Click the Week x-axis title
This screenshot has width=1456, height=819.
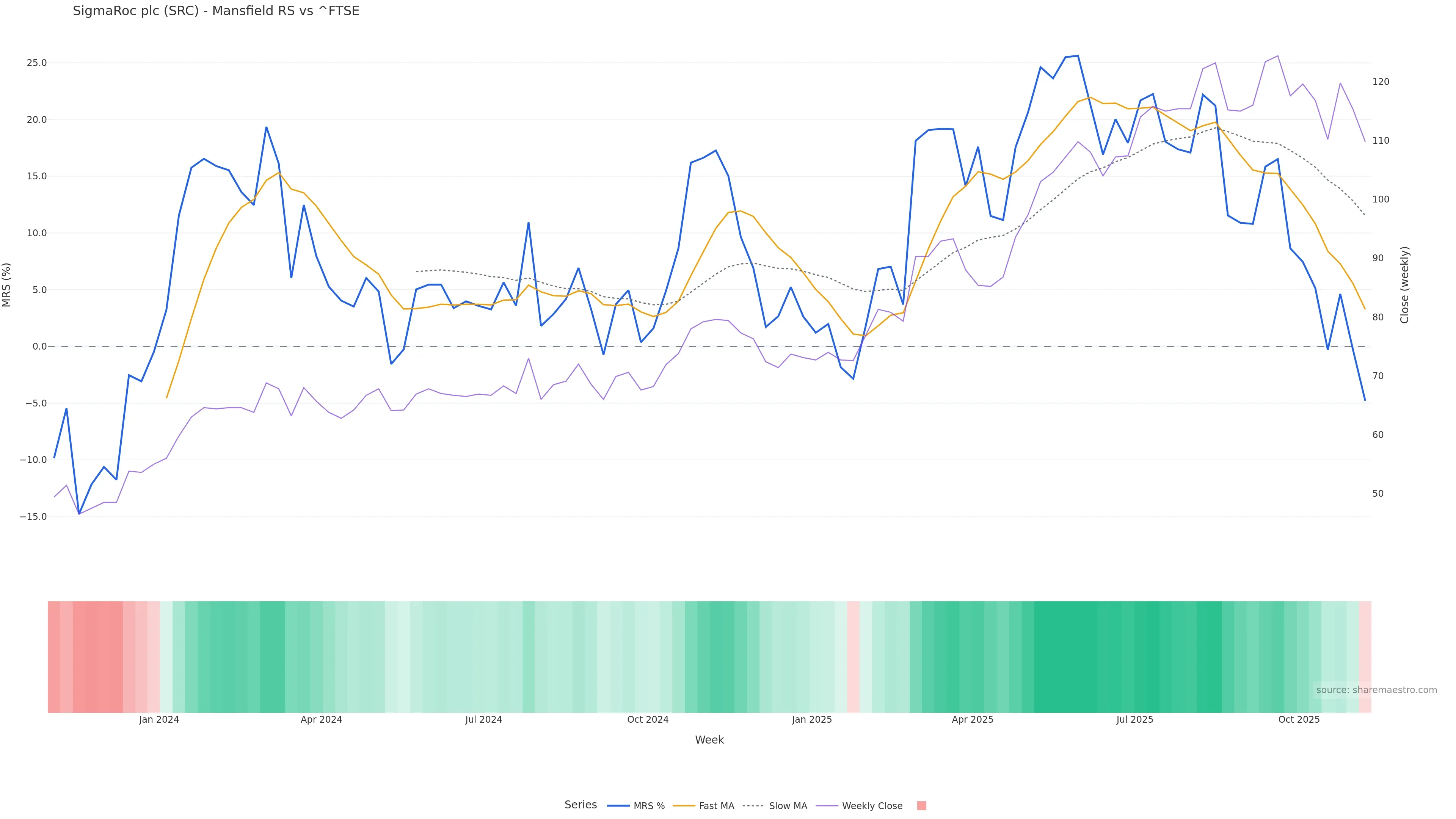click(x=709, y=740)
